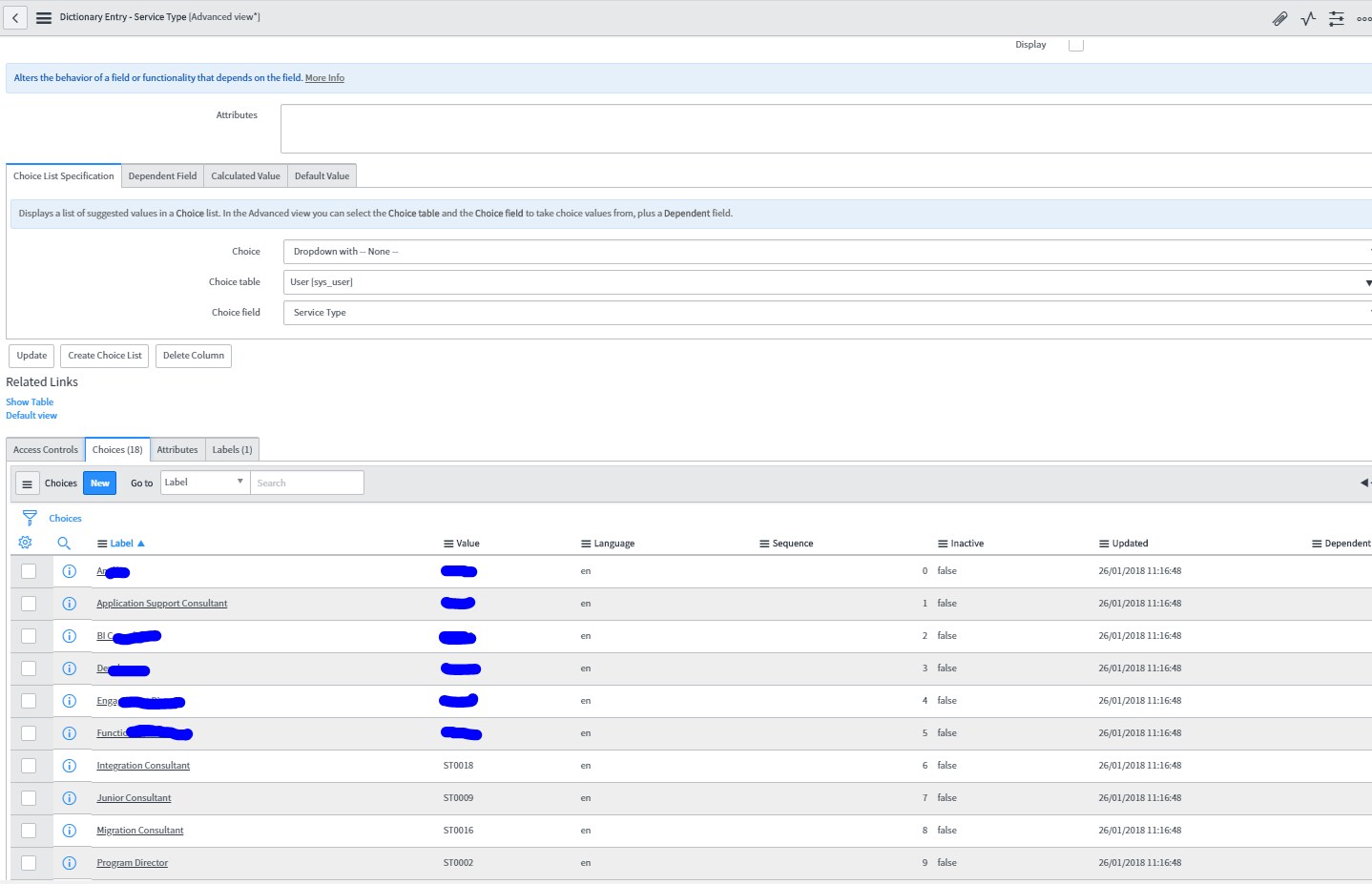Open attachments via the paperclip icon
1372x884 pixels.
click(x=1279, y=18)
